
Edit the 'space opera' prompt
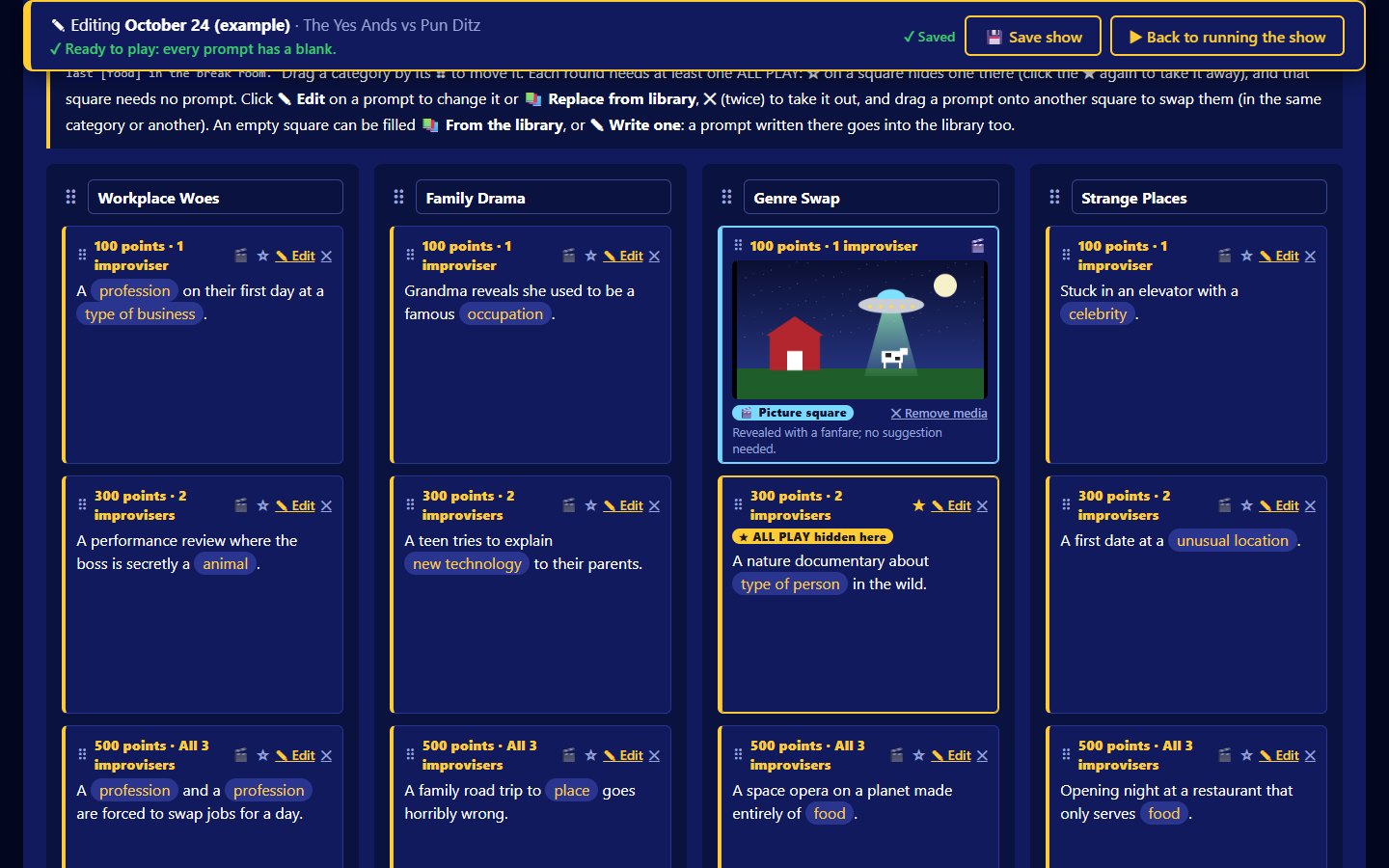951,755
